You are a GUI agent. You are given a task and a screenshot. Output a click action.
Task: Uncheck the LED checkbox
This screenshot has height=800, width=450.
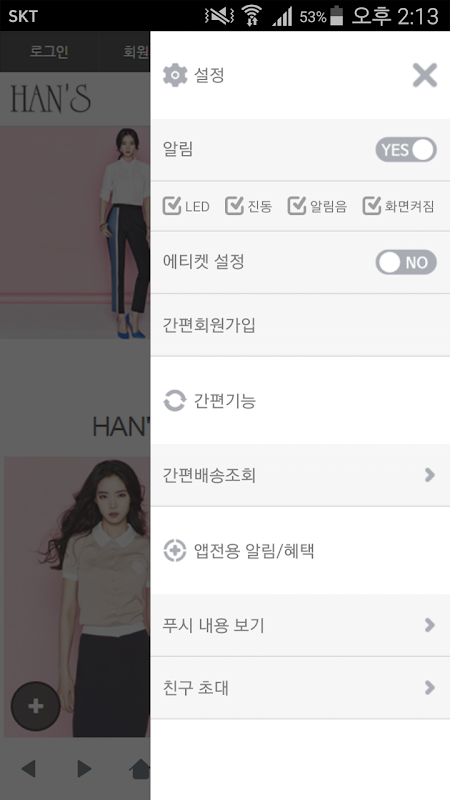[x=172, y=206]
